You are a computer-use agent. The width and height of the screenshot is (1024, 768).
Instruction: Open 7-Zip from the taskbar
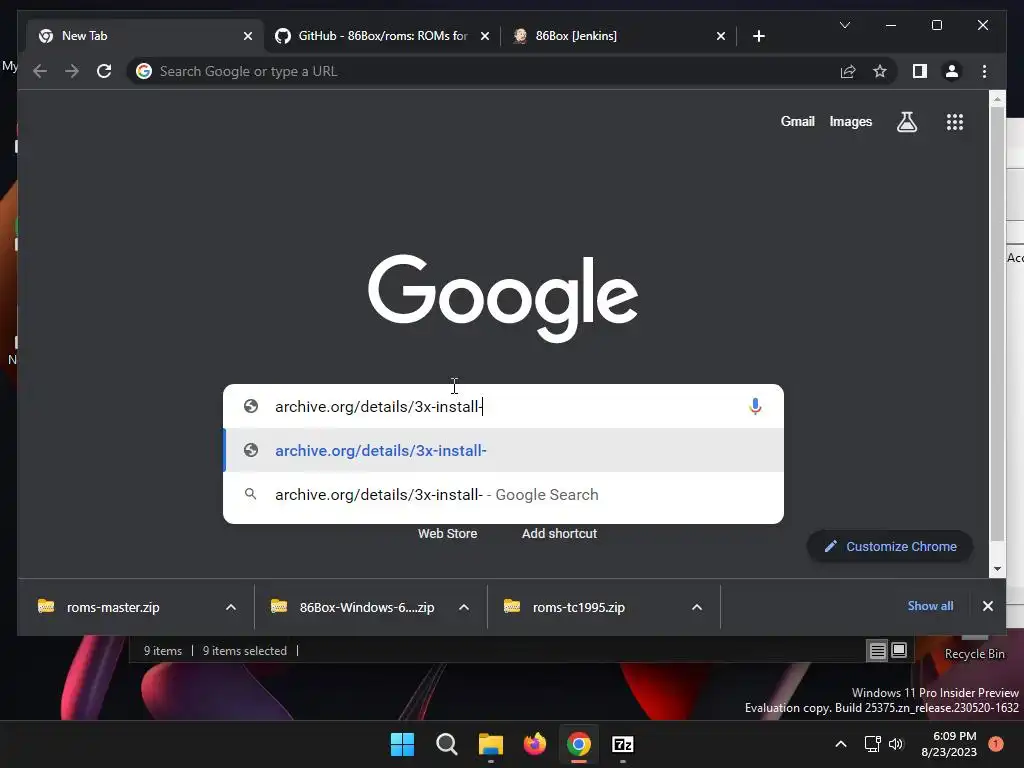[x=622, y=744]
